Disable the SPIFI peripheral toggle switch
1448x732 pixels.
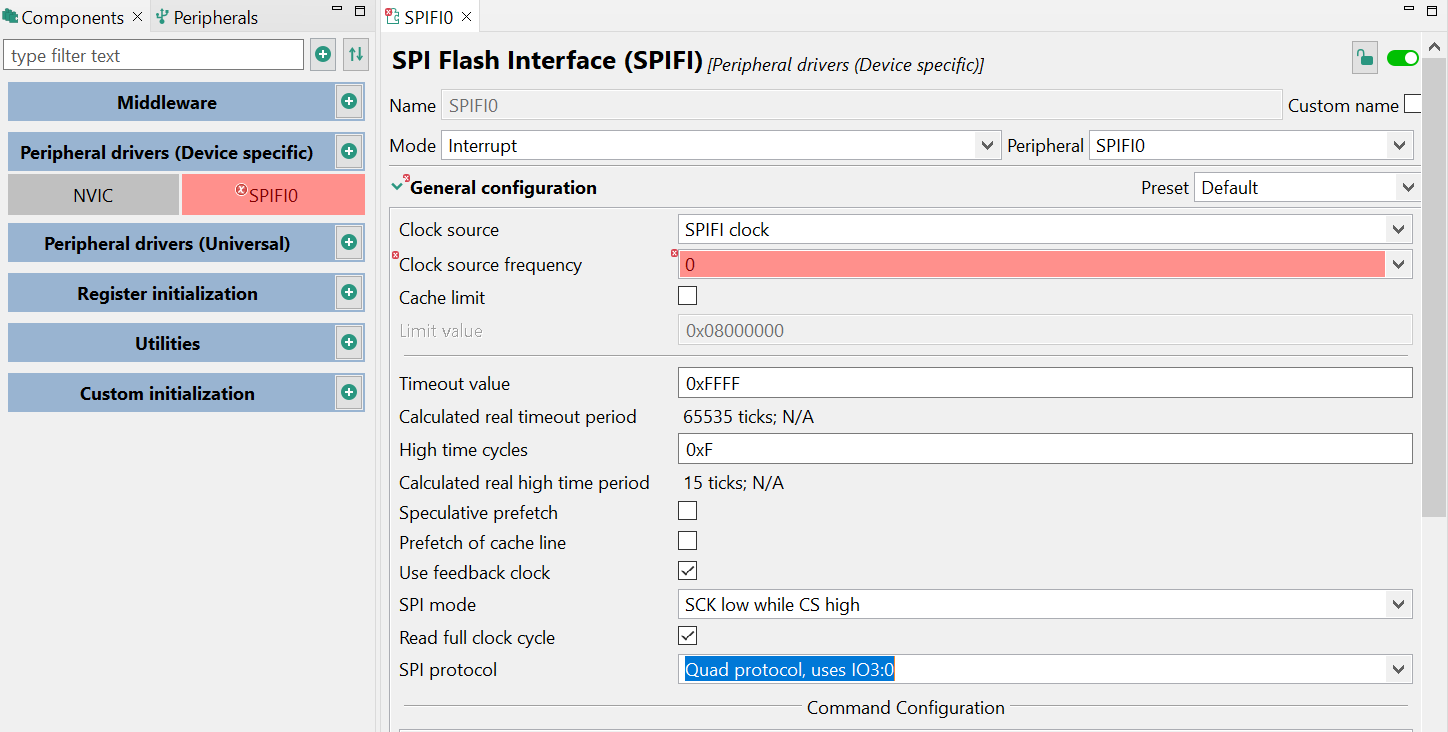pos(1402,57)
